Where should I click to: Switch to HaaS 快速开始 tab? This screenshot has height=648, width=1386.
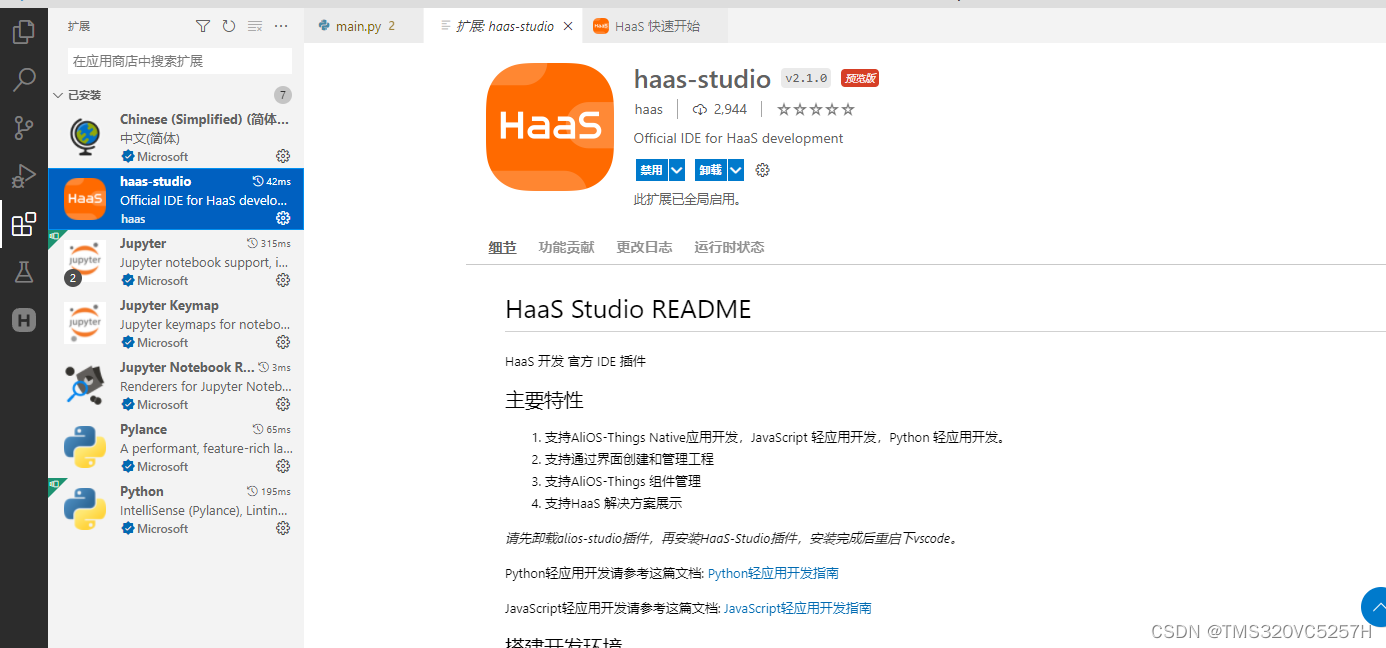pyautogui.click(x=646, y=26)
